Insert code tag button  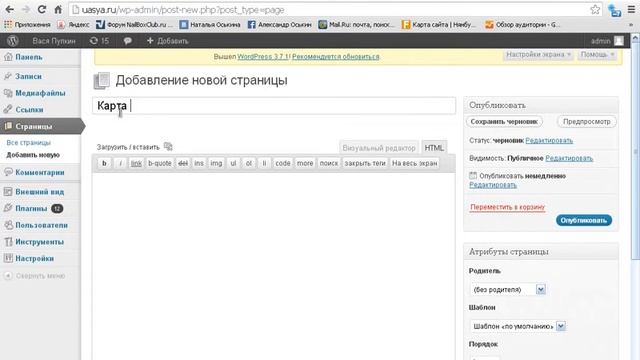pyautogui.click(x=282, y=163)
